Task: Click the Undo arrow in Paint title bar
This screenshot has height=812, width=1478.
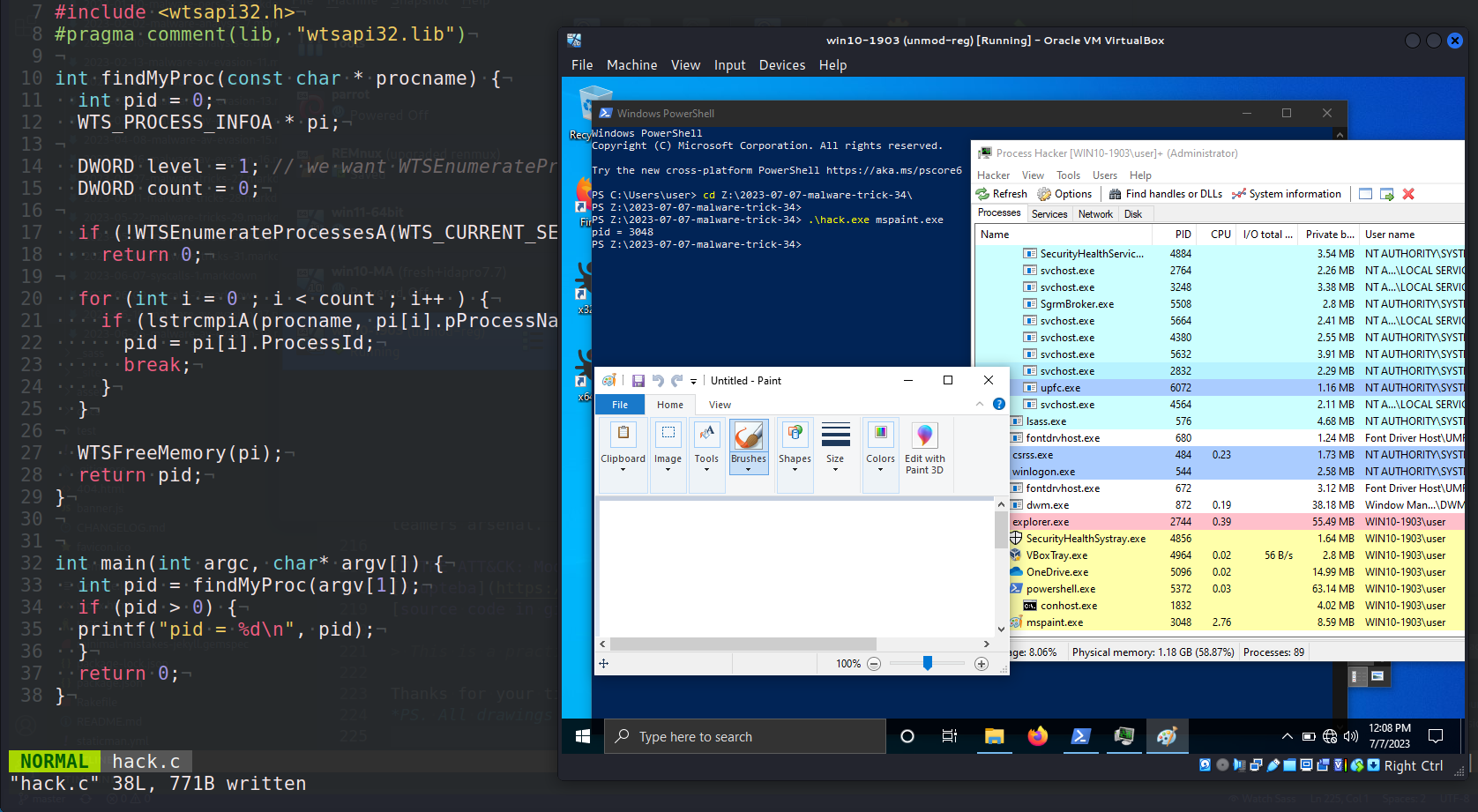Action: coord(657,380)
